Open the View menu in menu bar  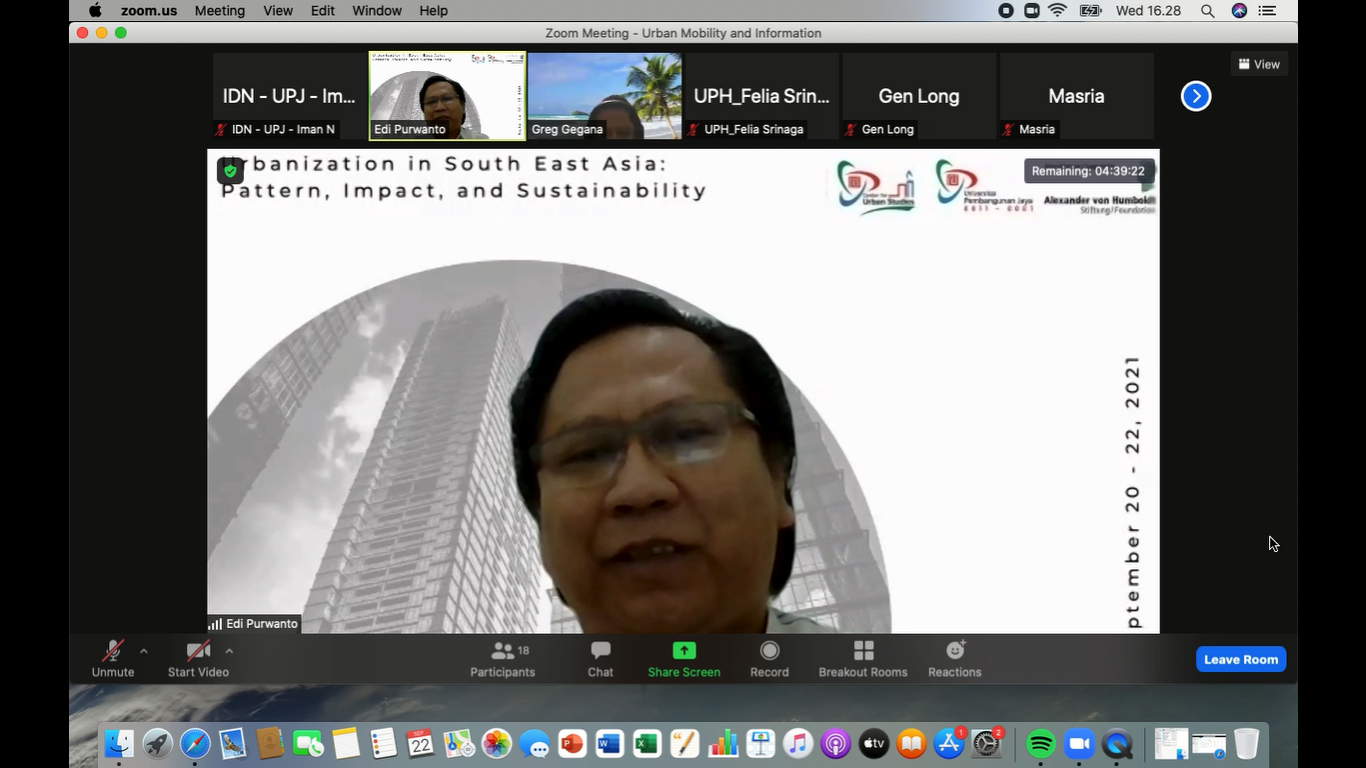[278, 10]
